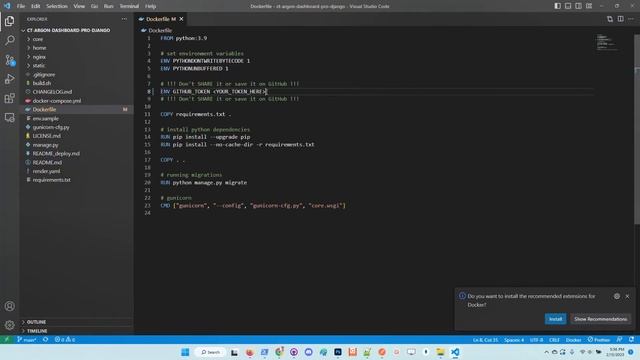Open LICENSE.md file
640x360 pixels.
coord(76,136)
